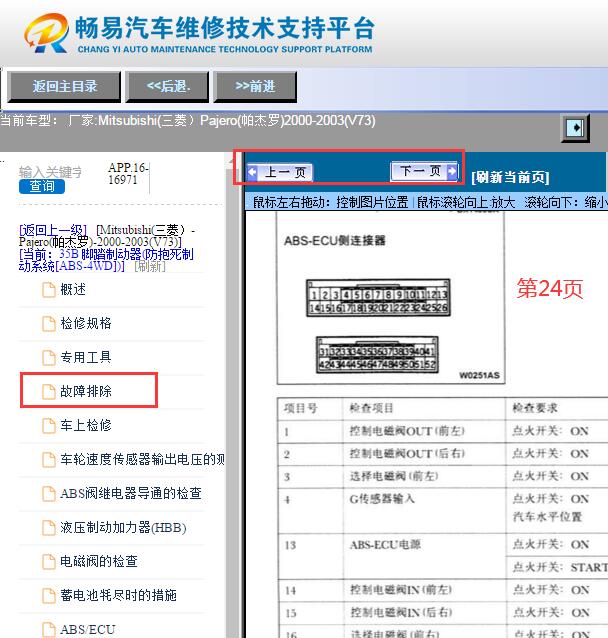This screenshot has height=638, width=608.
Task: Click the page icon beside 车上检修
Action: (x=49, y=426)
